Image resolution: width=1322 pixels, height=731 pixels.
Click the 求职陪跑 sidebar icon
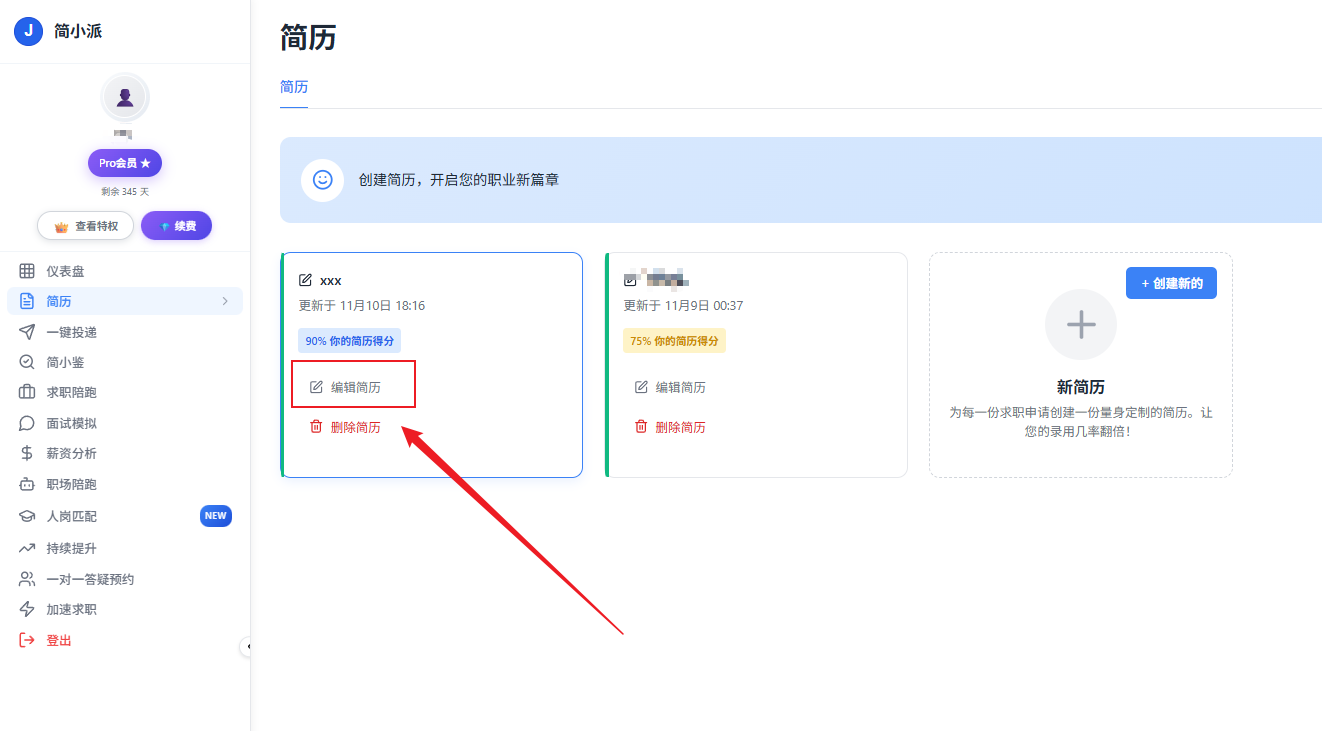pyautogui.click(x=27, y=392)
